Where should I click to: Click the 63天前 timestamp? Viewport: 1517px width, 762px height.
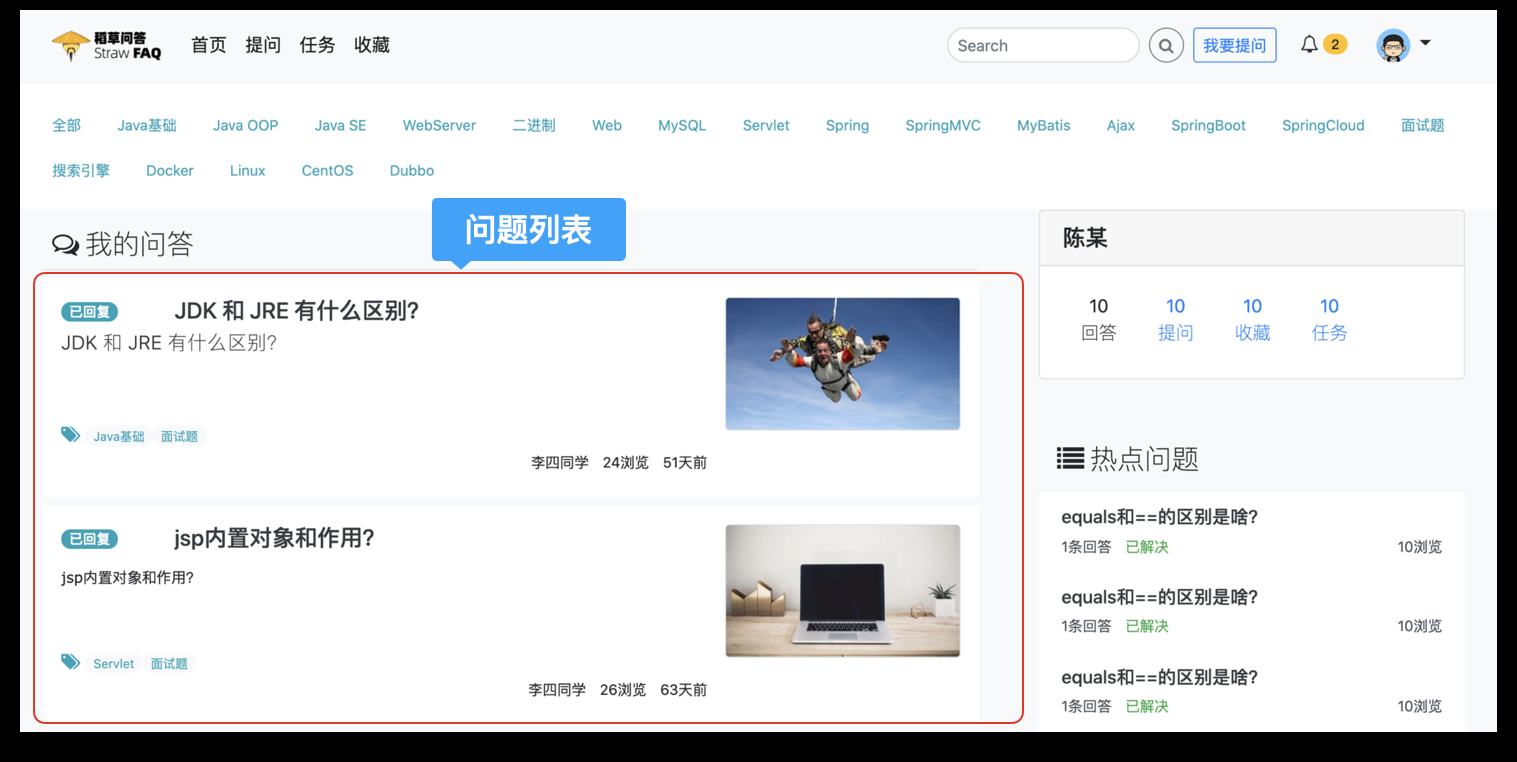click(684, 689)
